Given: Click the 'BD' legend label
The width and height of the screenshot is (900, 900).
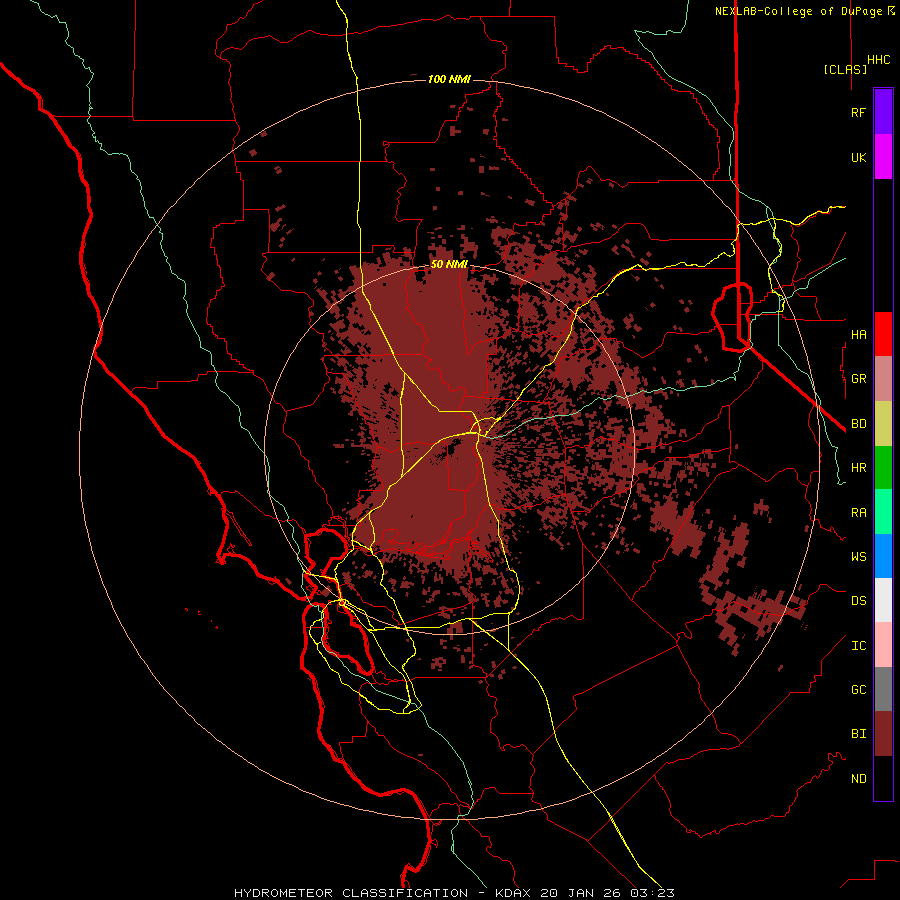Looking at the screenshot, I should point(858,424).
